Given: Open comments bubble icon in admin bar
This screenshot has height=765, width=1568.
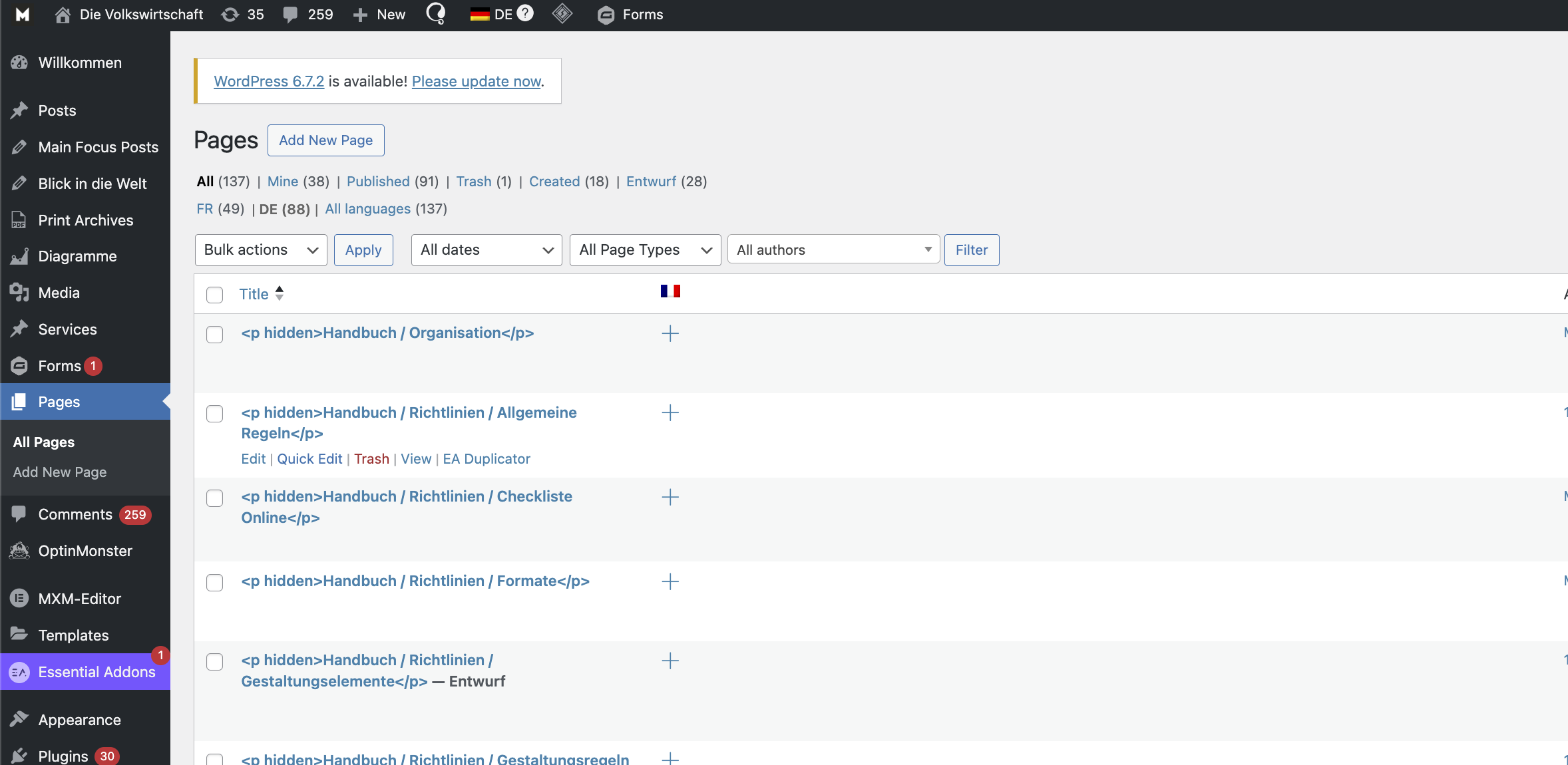Looking at the screenshot, I should [x=290, y=15].
